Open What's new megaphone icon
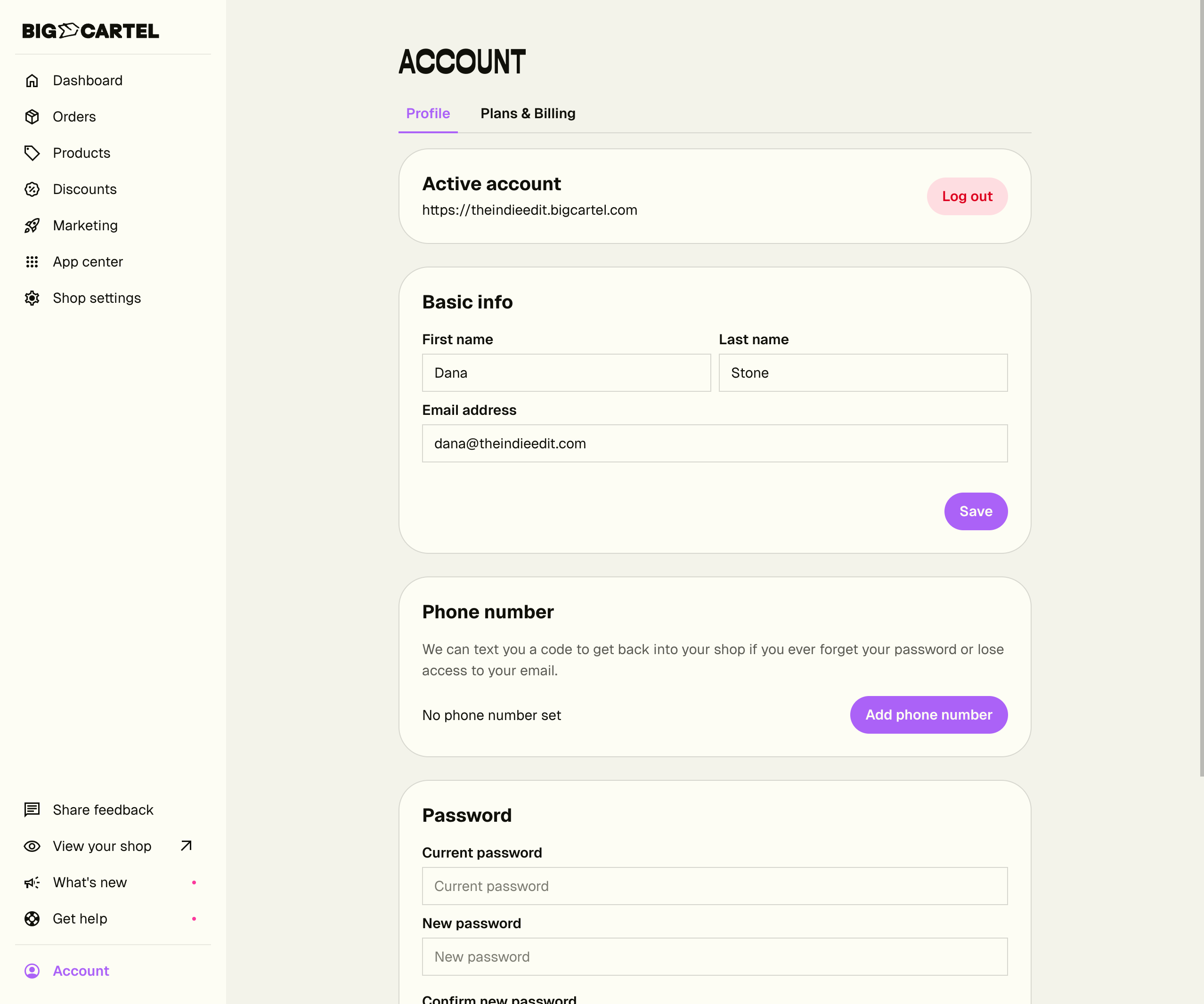This screenshot has width=1204, height=1004. click(32, 883)
